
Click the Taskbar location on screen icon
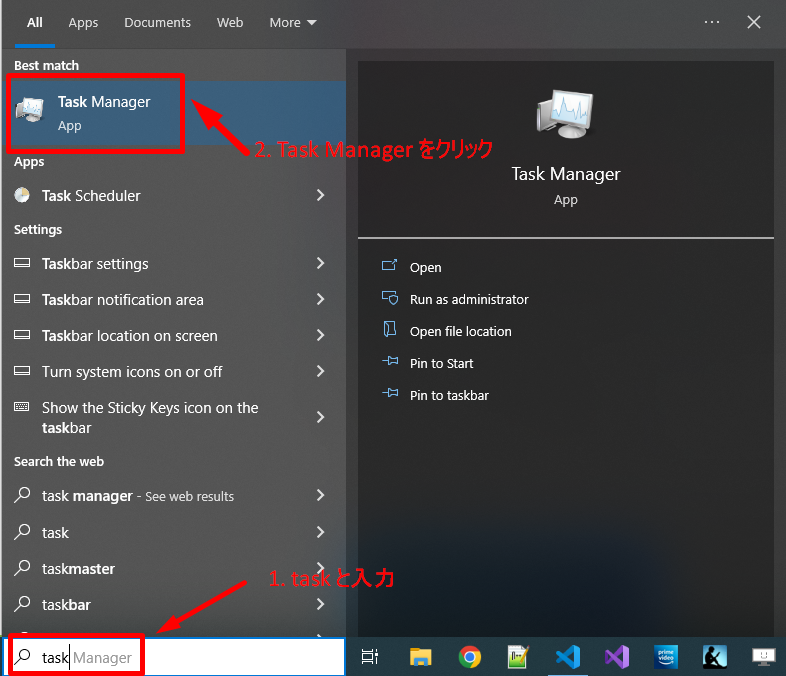(x=22, y=335)
